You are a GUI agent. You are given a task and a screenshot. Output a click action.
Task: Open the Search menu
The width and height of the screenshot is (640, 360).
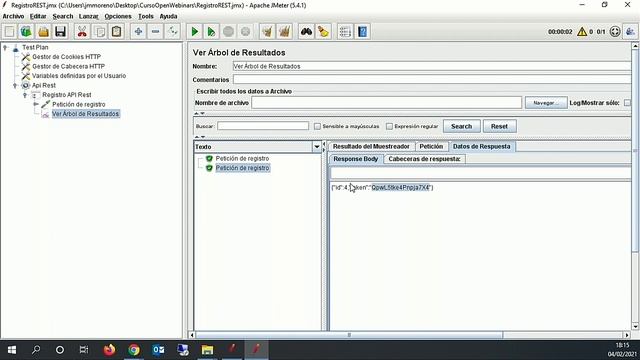(63, 16)
